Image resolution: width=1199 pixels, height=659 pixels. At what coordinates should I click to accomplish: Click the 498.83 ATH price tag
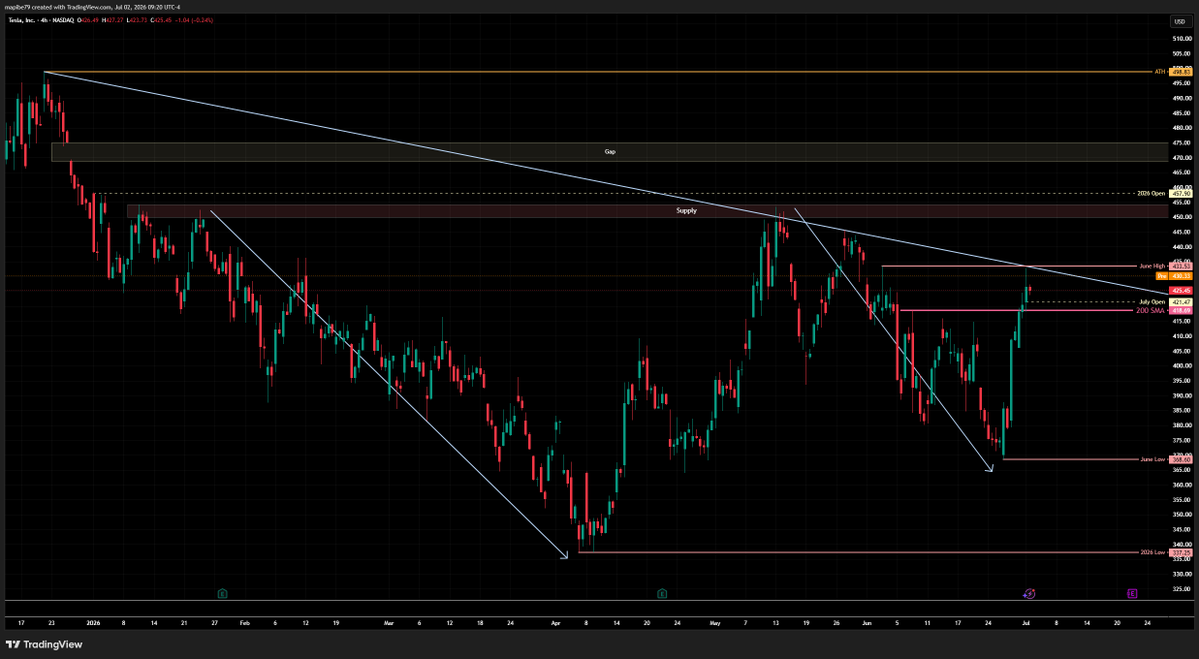(1181, 72)
